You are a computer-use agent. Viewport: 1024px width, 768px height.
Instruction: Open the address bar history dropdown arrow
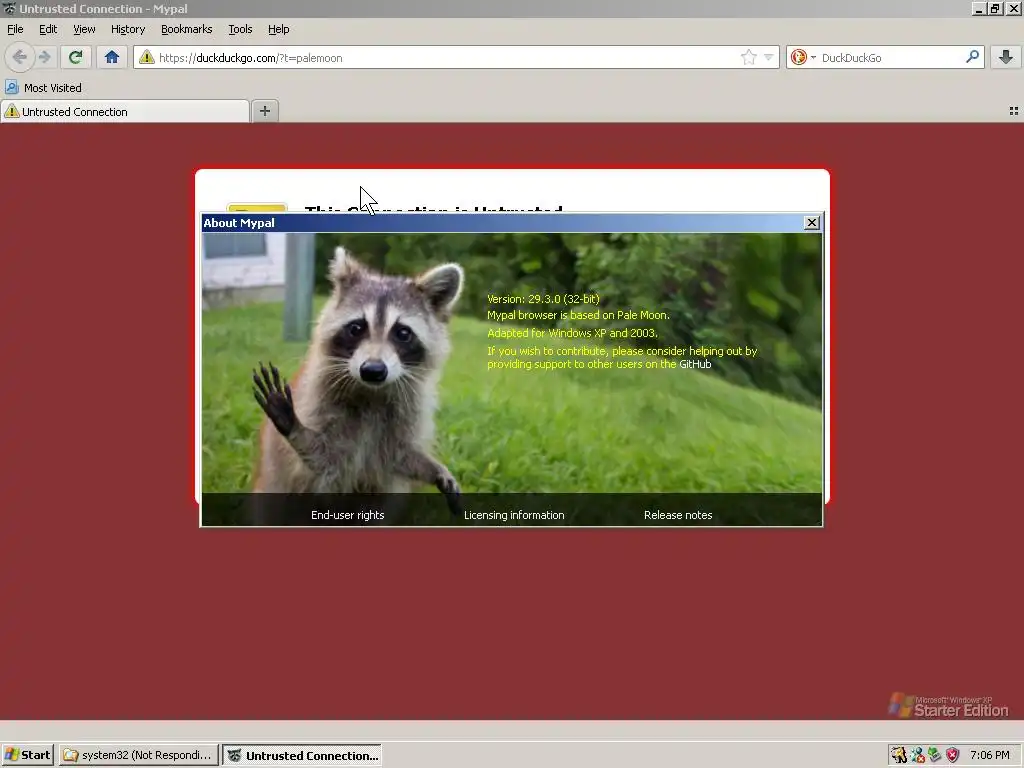click(769, 57)
